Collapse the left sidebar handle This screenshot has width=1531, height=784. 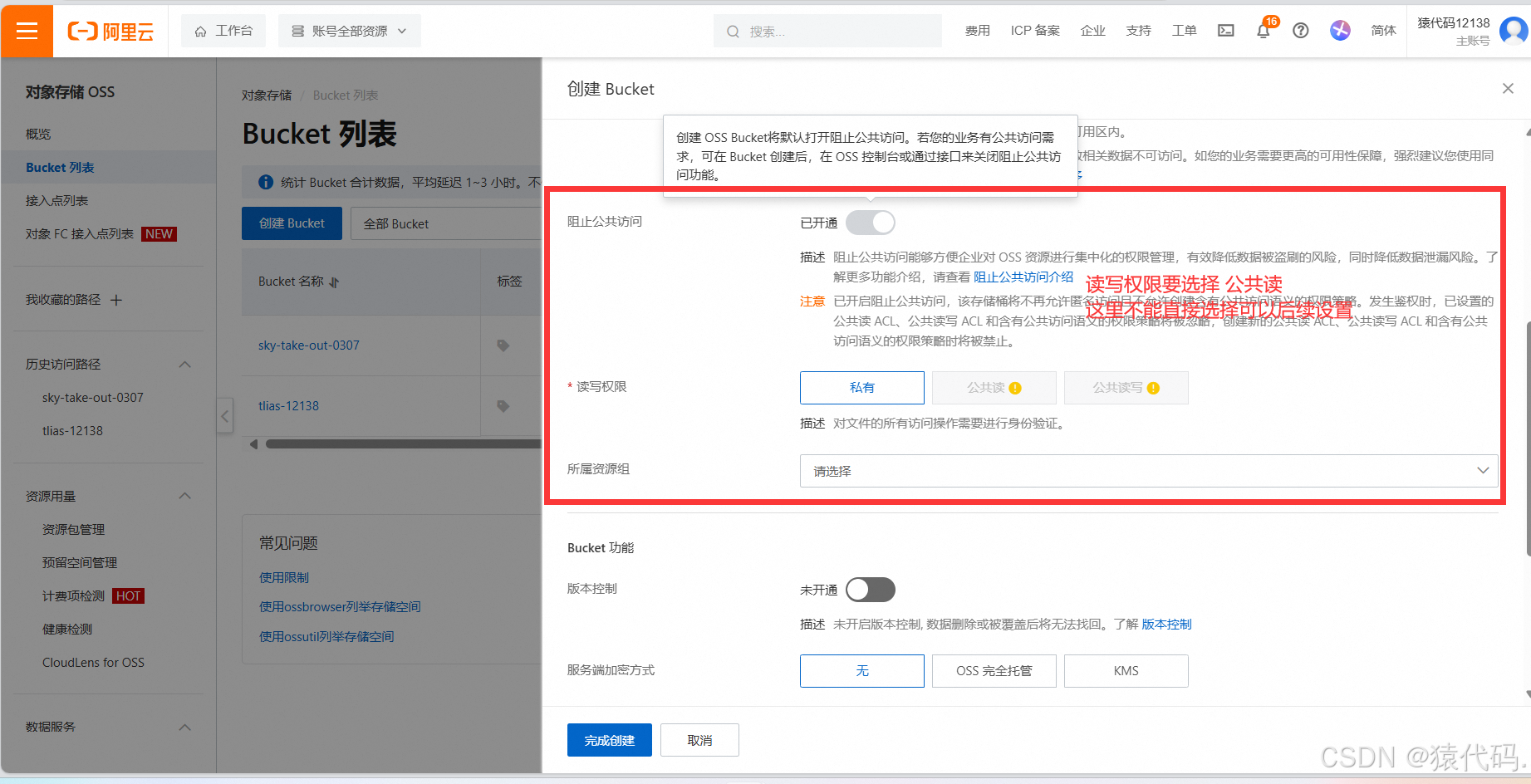[224, 415]
